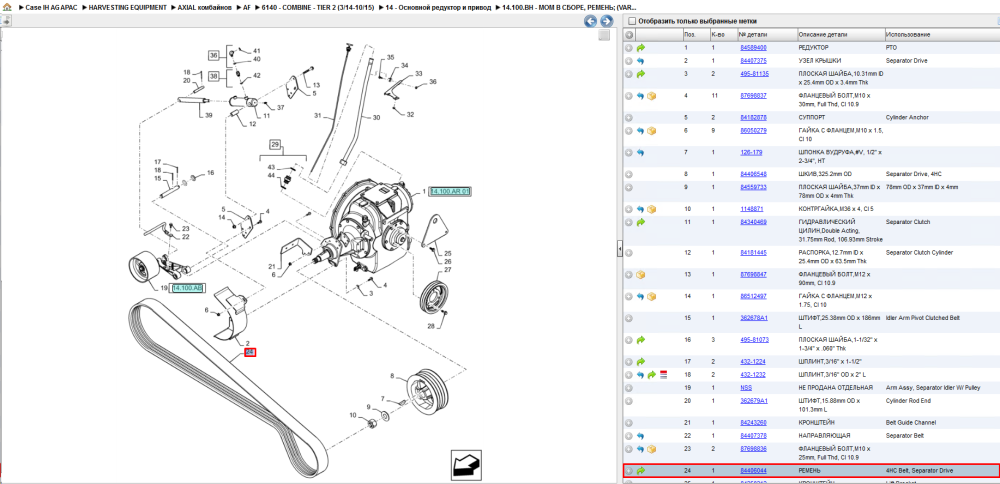1000x484 pixels.
Task: Navigate to 'HARVESTING EQUIPMENT' breadcrumb
Action: (x=128, y=7)
